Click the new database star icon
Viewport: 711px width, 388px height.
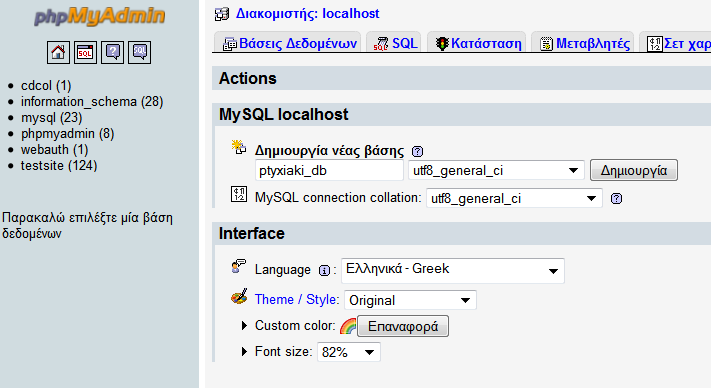pos(239,147)
